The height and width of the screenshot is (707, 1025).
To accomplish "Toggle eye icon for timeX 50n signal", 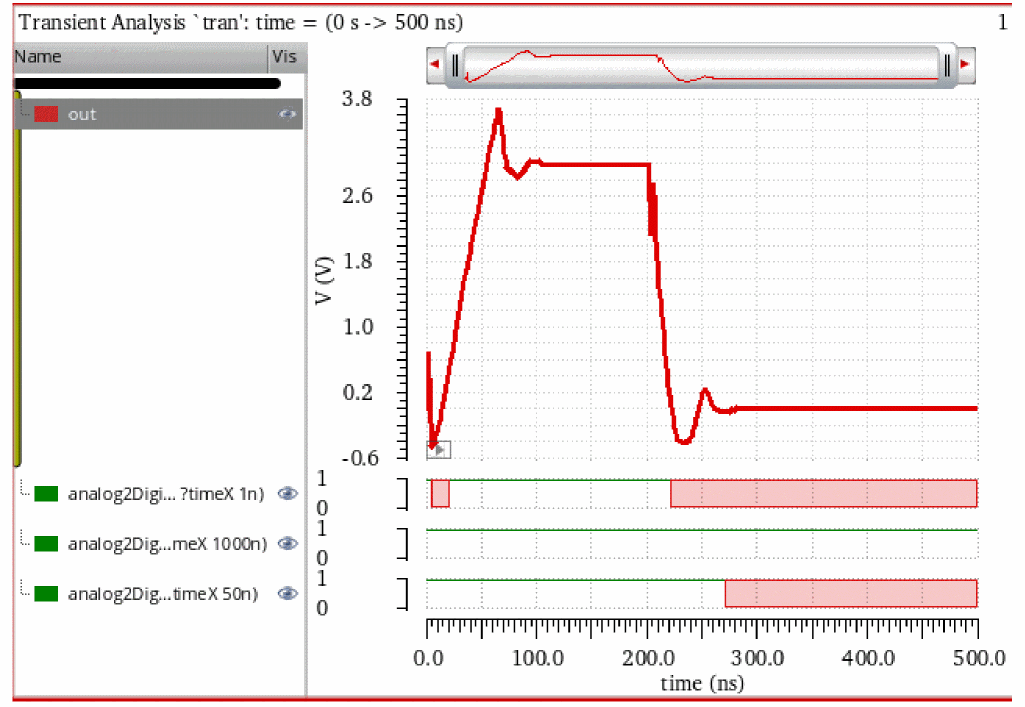I will tap(288, 593).
